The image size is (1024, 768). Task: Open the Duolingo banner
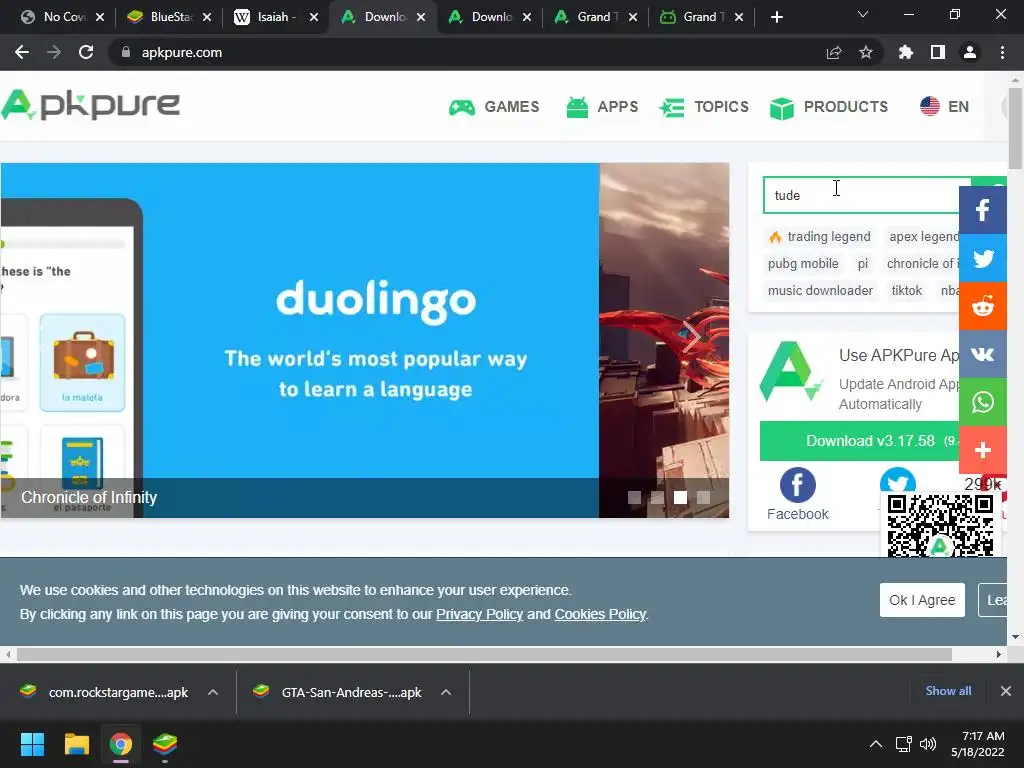point(300,340)
